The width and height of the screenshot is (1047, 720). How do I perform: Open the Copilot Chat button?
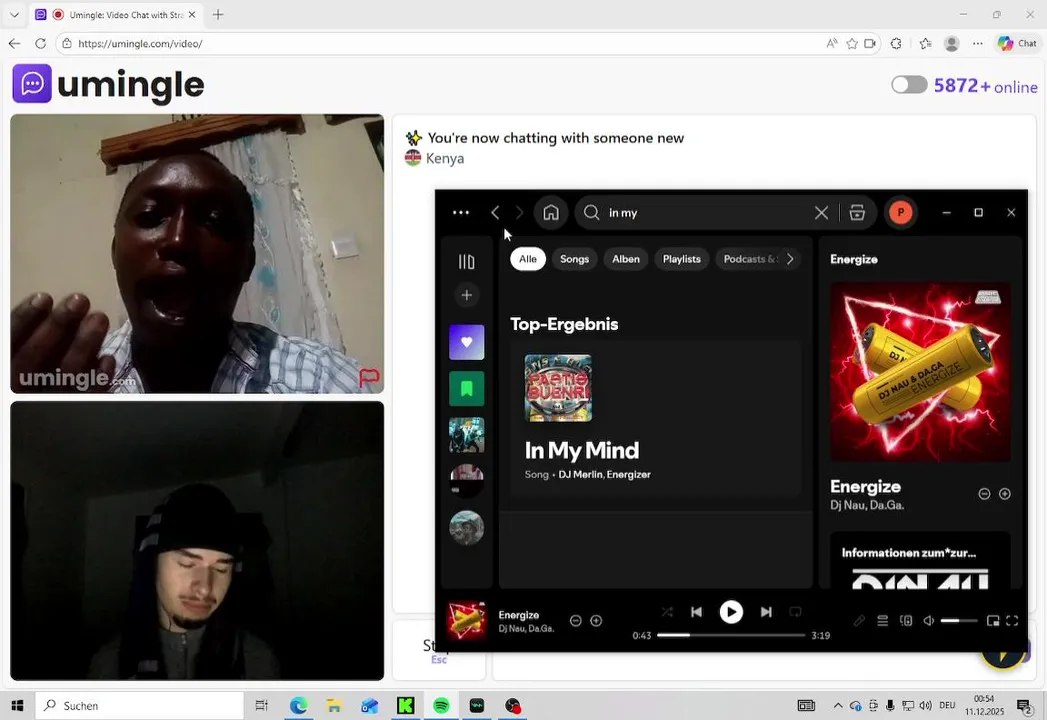[x=1017, y=43]
